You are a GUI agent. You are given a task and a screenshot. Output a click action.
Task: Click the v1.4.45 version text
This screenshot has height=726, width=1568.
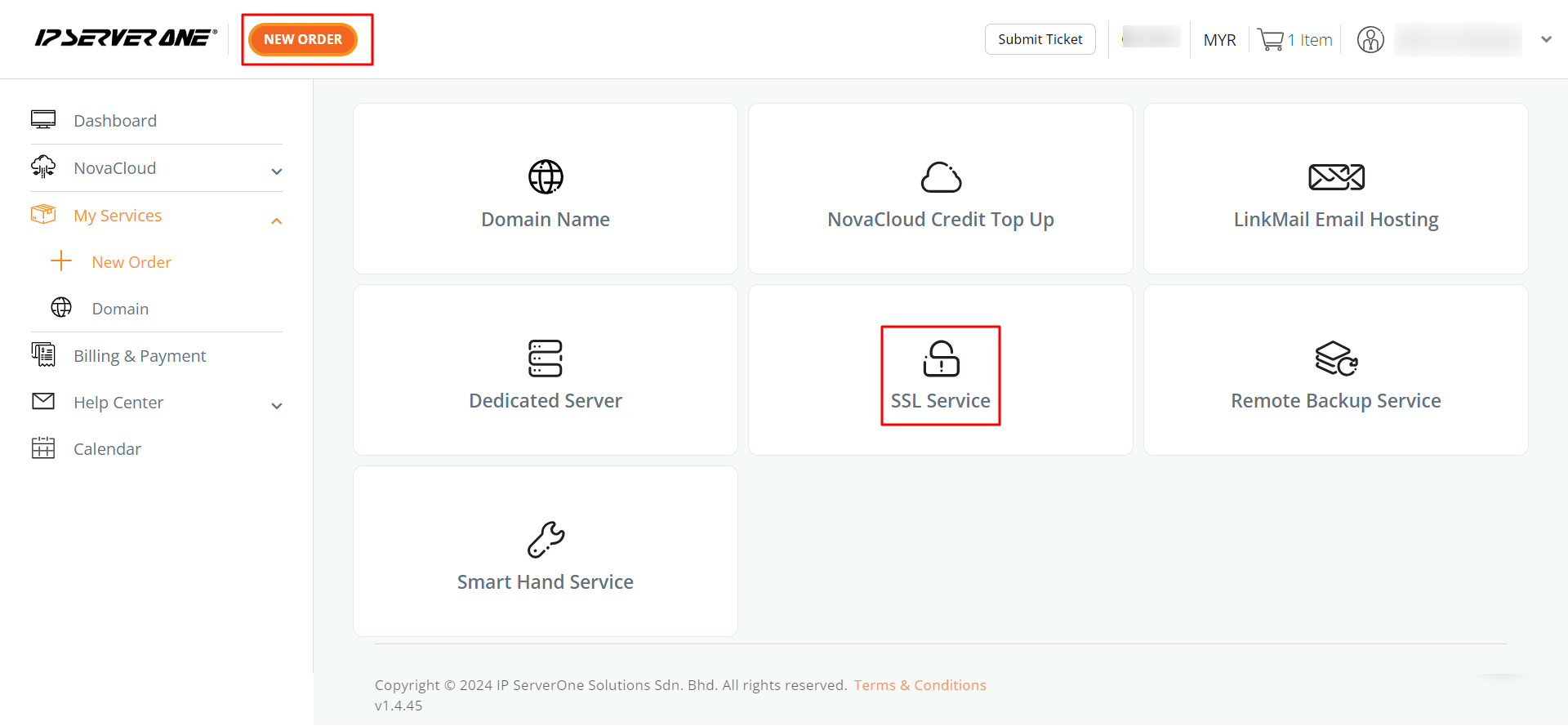(399, 706)
